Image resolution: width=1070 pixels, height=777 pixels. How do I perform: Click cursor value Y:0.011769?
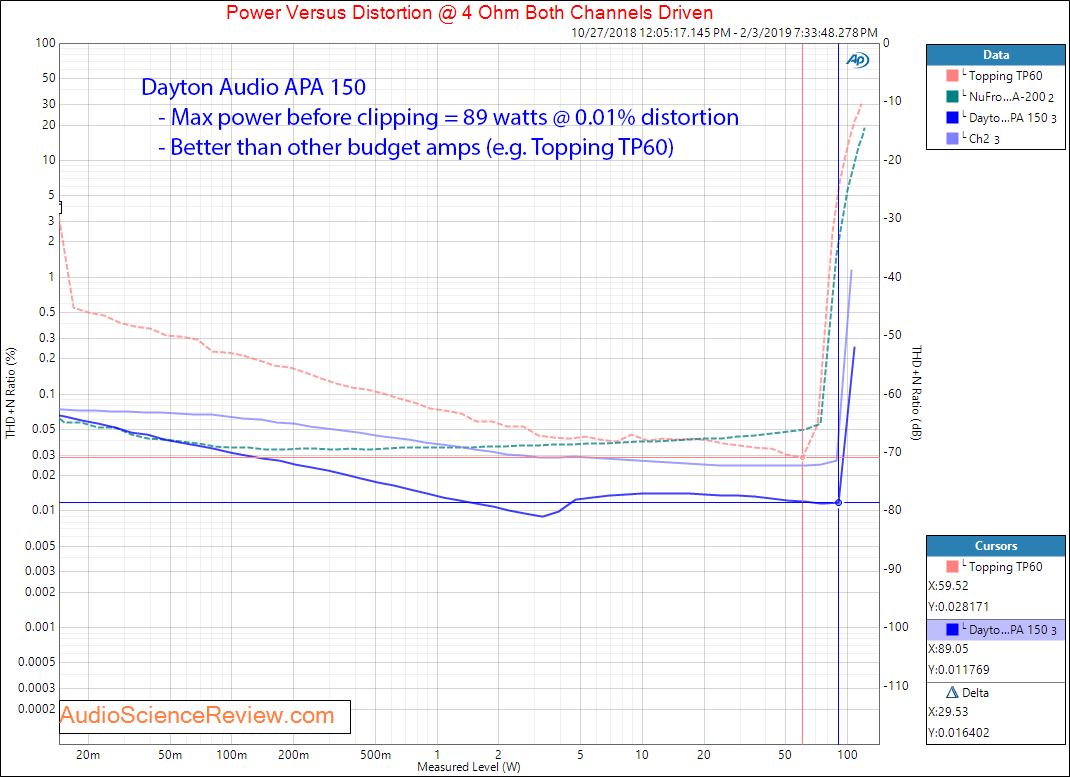959,670
